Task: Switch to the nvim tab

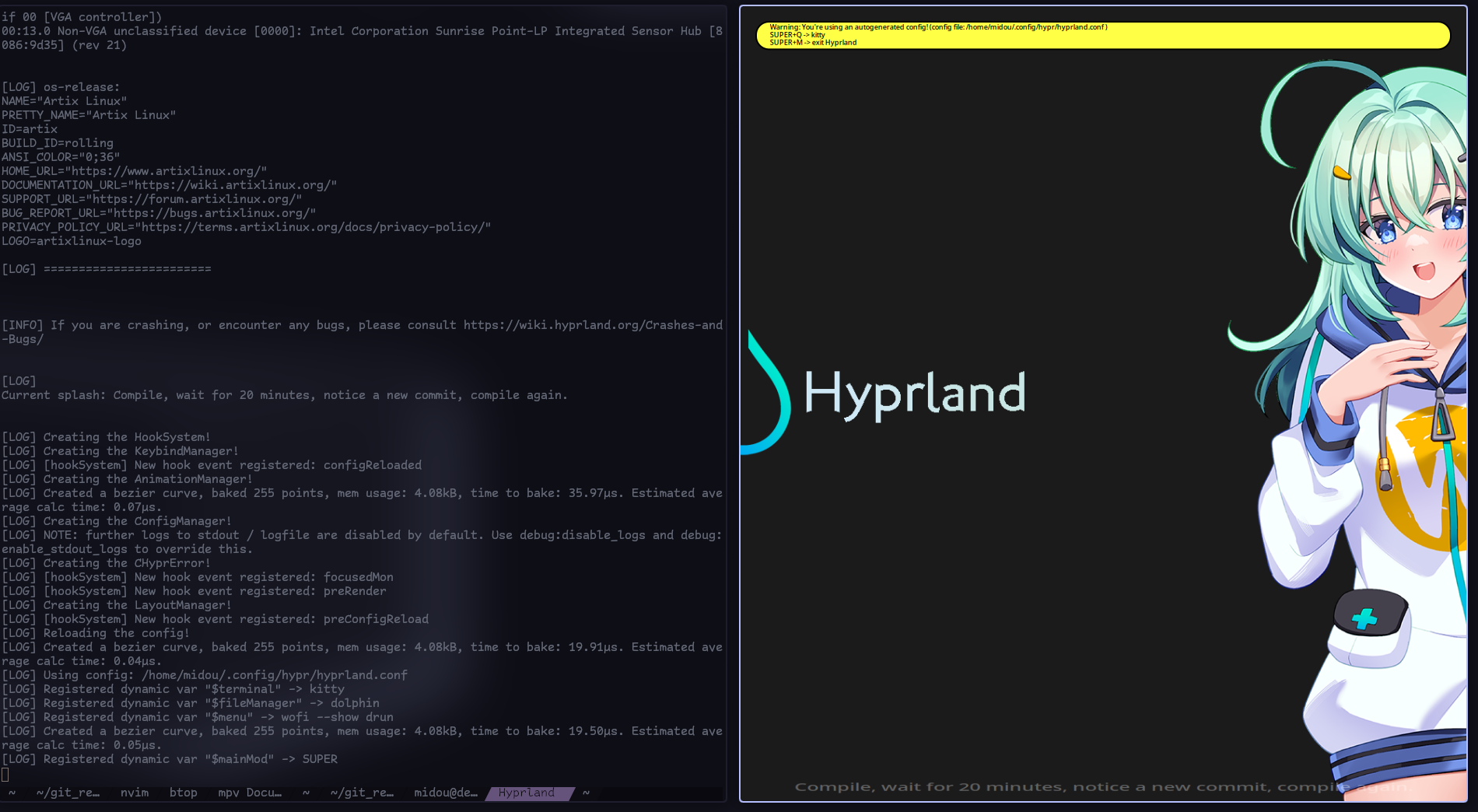Action: pyautogui.click(x=134, y=793)
